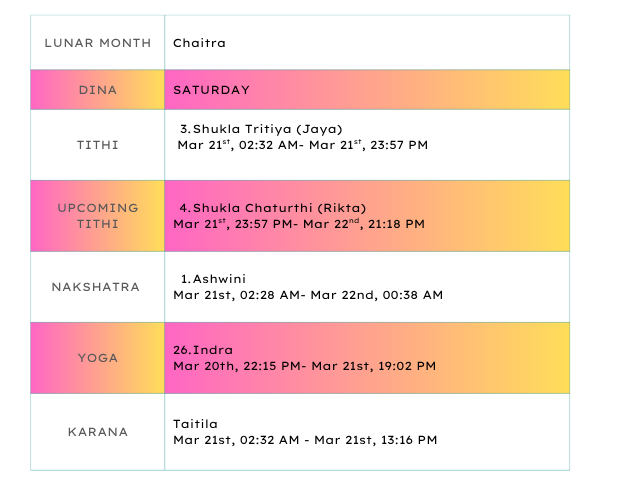Click the LUNAR MONTH row label

click(98, 43)
